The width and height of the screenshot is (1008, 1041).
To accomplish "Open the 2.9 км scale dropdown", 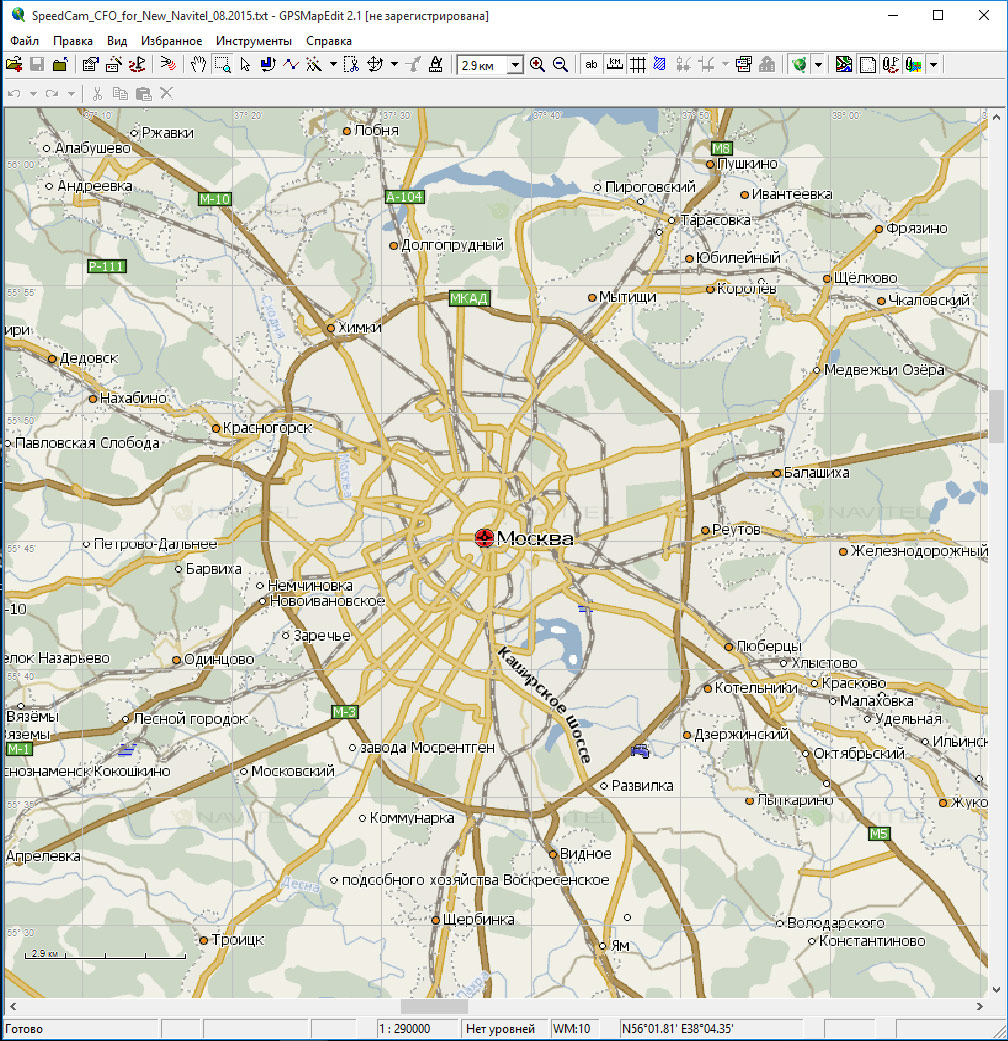I will (x=515, y=65).
